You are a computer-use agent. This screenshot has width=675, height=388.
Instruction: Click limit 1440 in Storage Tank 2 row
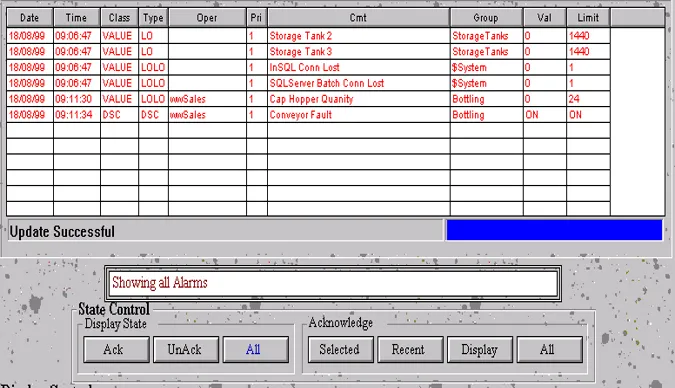(x=579, y=36)
